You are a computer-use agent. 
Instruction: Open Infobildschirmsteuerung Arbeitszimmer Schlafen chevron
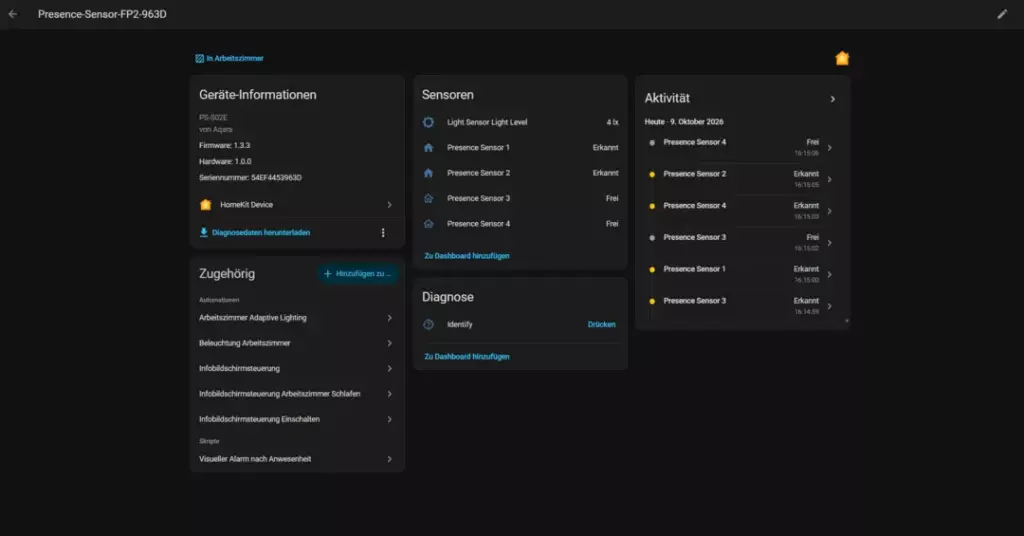coord(389,394)
